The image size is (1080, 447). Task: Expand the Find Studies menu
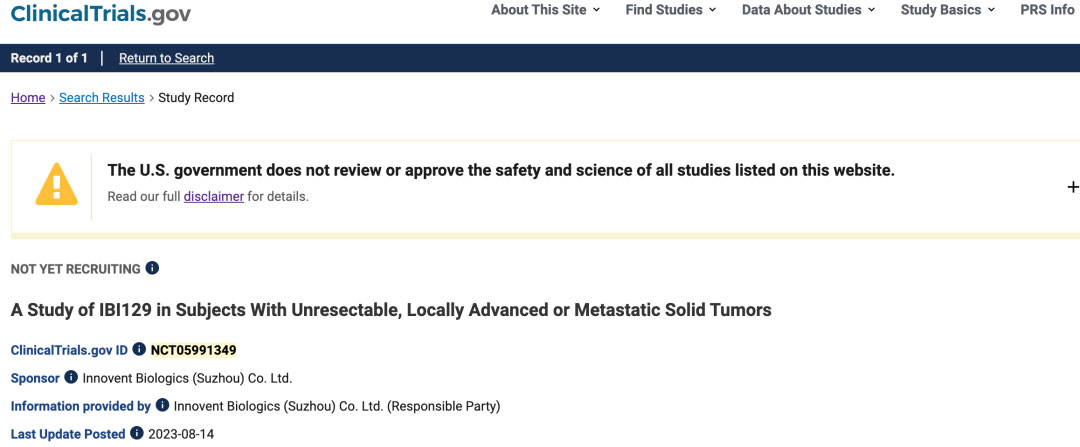(670, 10)
